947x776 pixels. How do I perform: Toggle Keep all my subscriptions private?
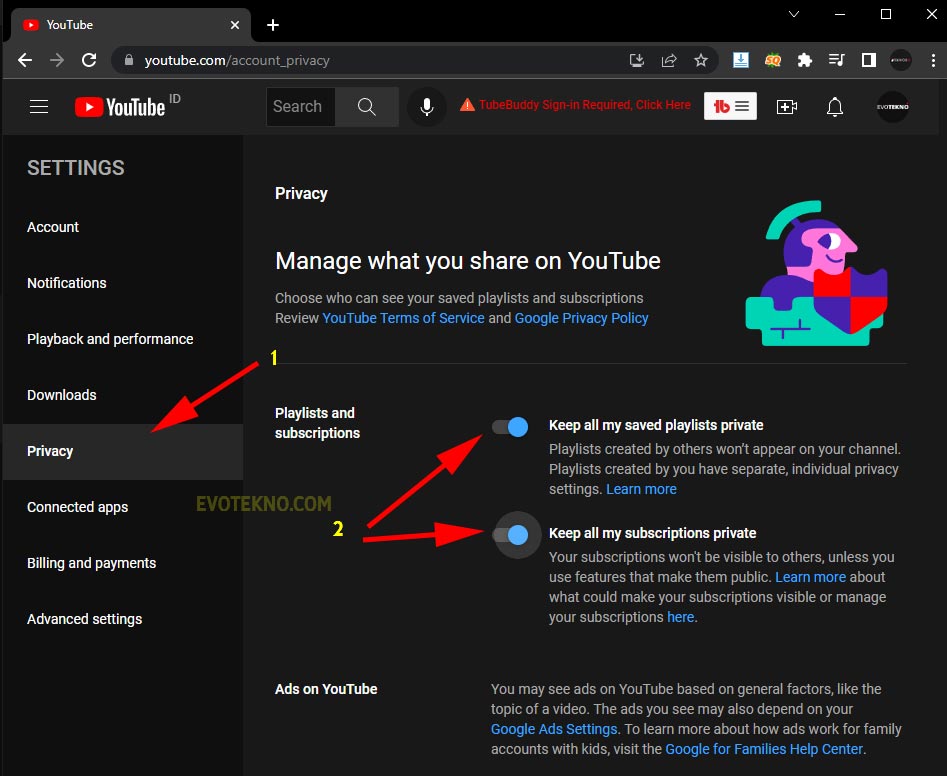point(510,535)
